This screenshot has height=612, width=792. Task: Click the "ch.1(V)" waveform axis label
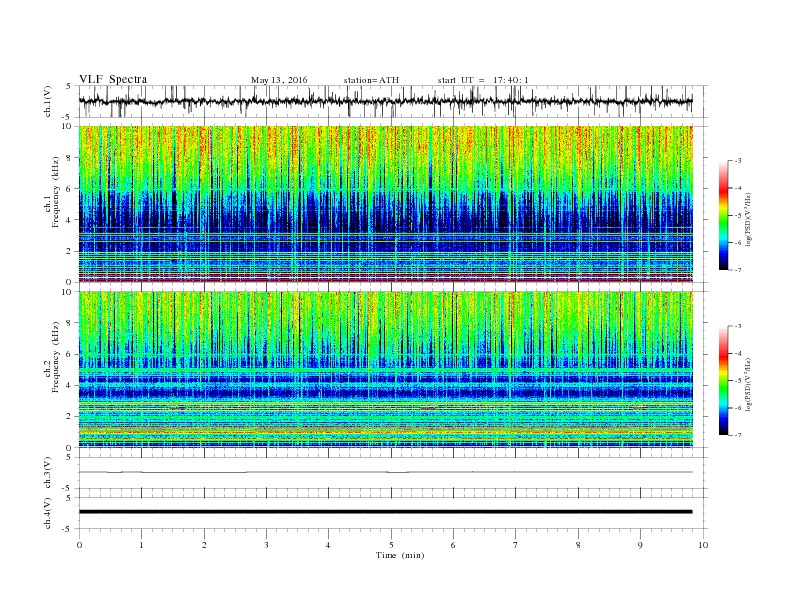(48, 101)
